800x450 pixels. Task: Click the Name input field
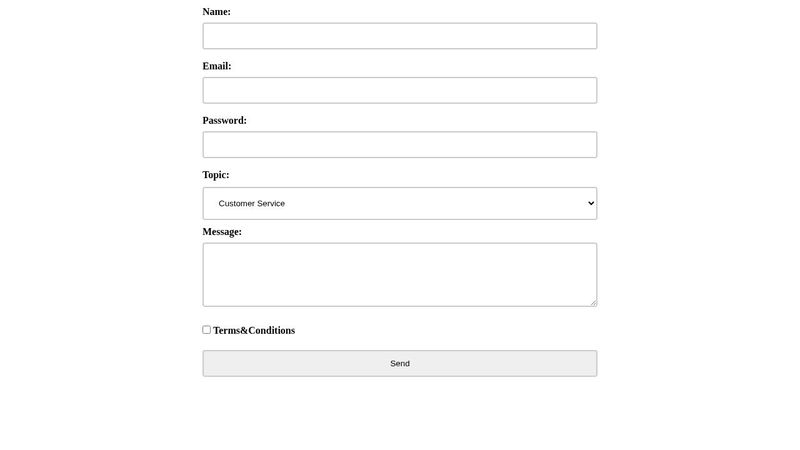pos(400,36)
